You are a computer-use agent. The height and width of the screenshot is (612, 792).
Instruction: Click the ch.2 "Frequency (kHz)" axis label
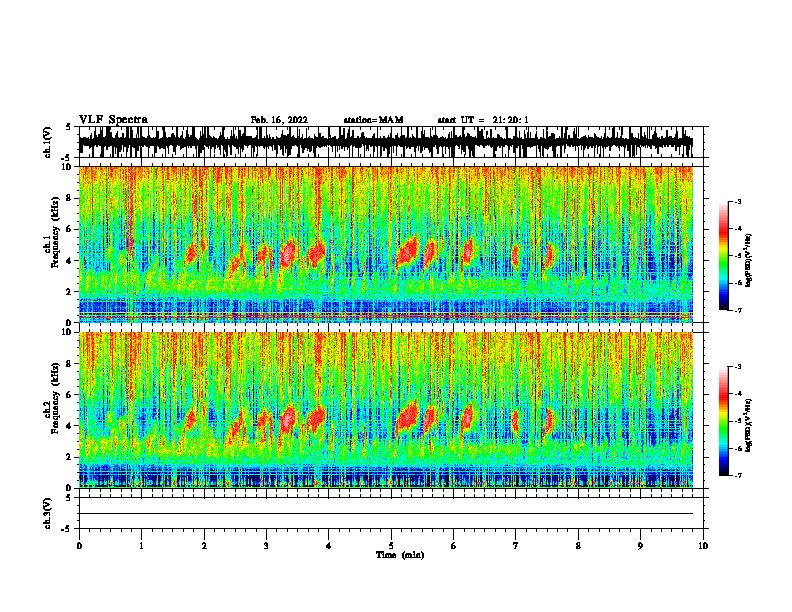coord(55,398)
